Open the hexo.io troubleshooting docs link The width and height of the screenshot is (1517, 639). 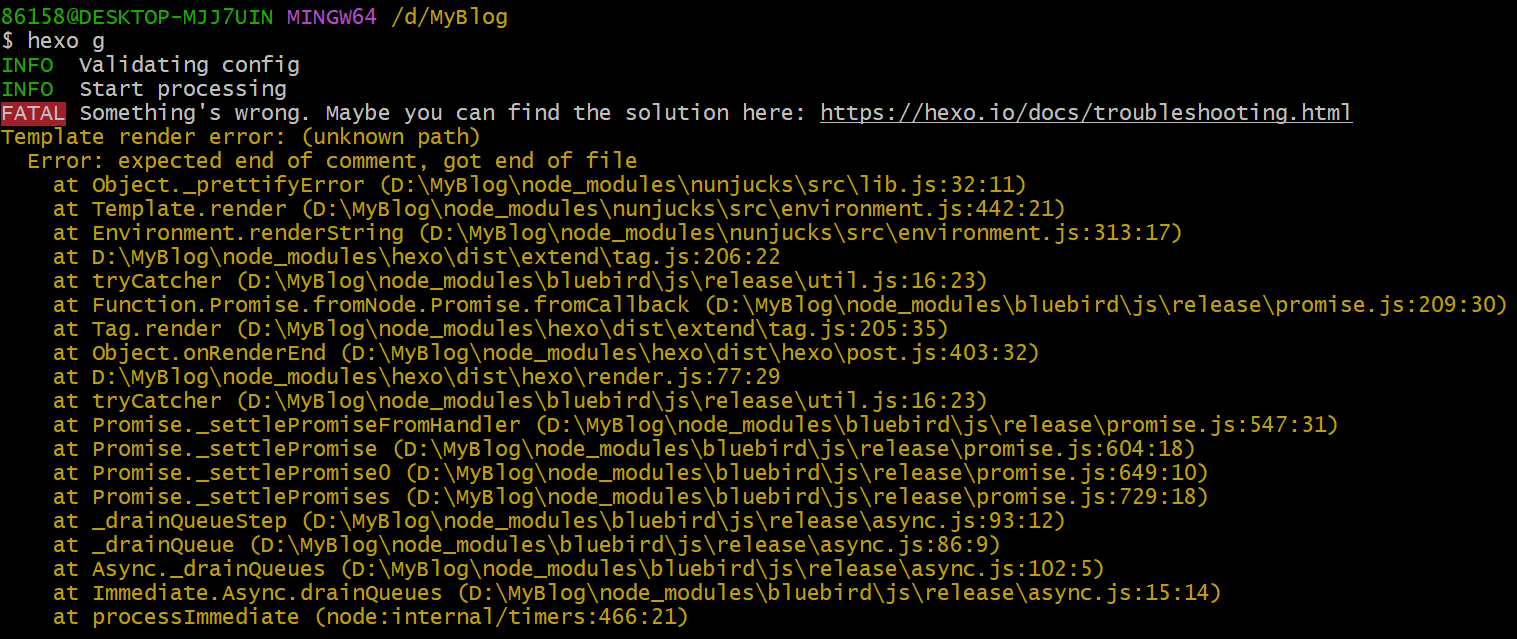pyautogui.click(x=1085, y=113)
